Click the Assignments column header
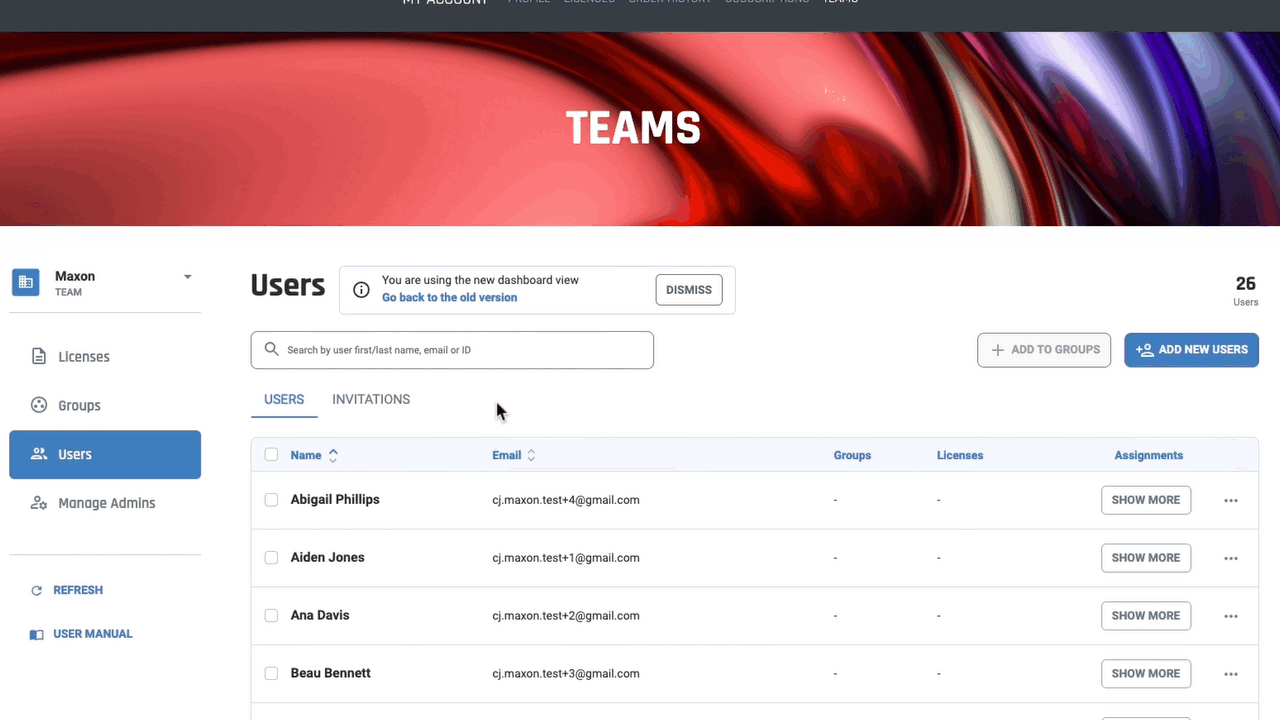 click(1149, 455)
